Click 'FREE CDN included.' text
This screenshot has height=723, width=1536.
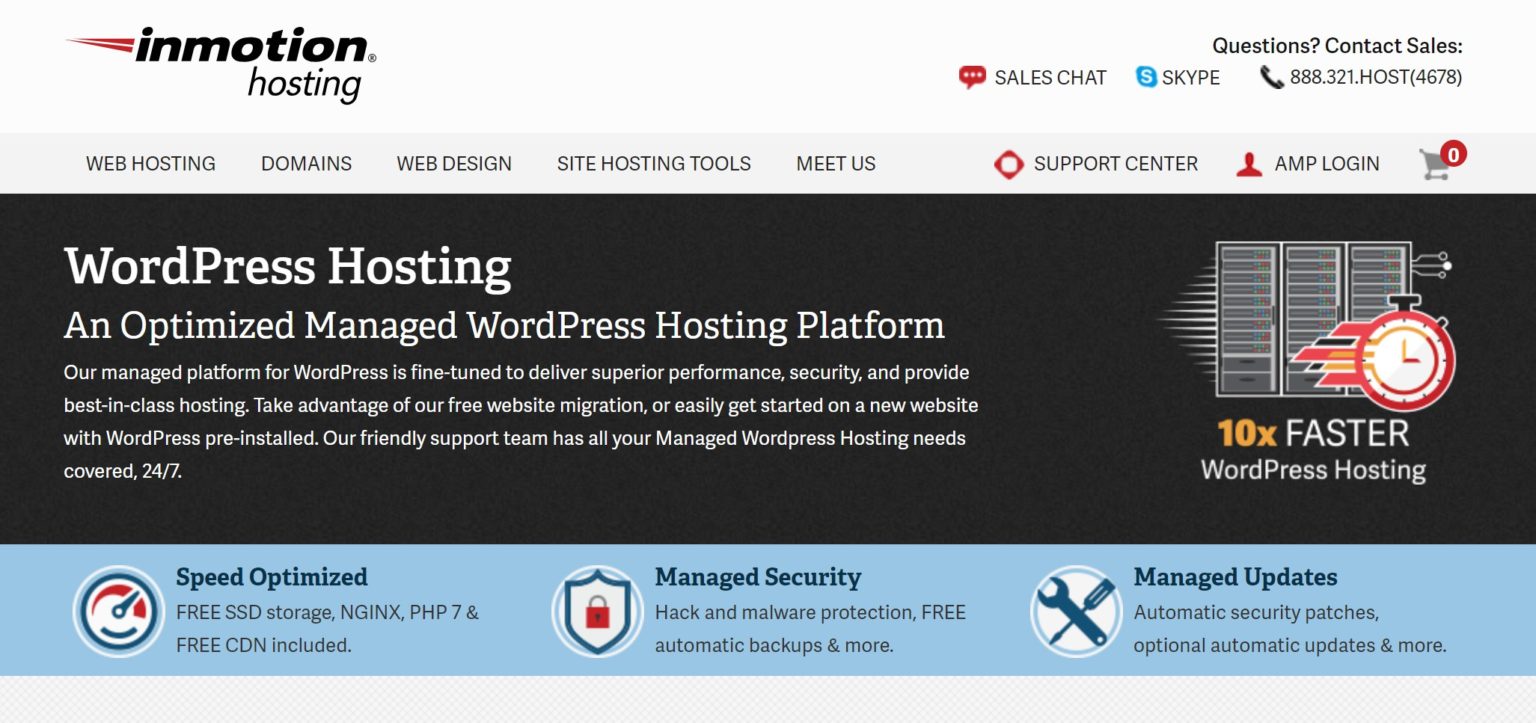(x=264, y=645)
